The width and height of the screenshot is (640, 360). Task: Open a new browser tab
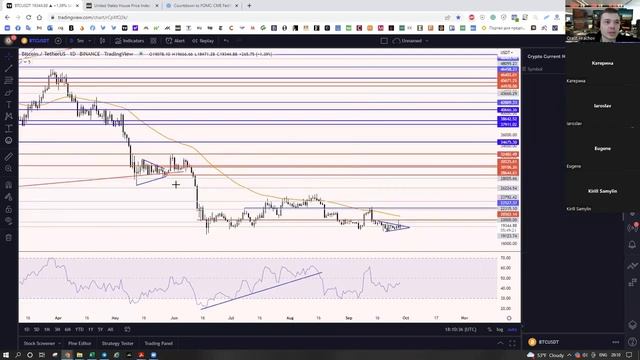click(249, 6)
